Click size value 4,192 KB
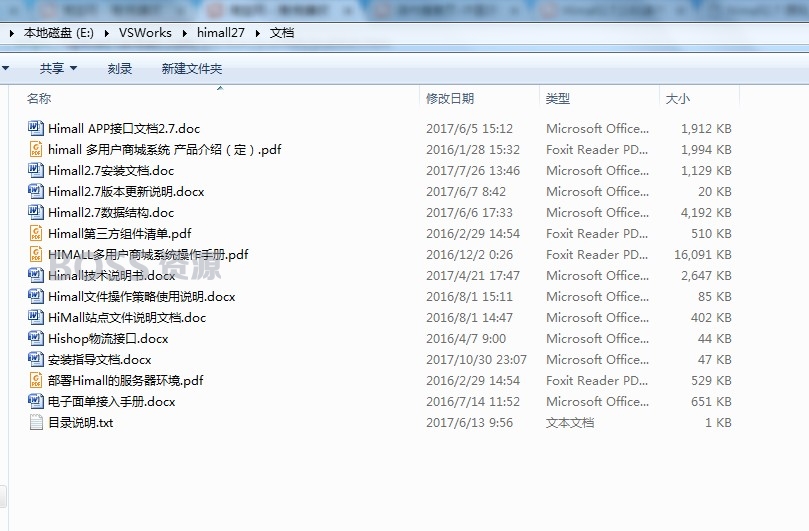 pyautogui.click(x=706, y=213)
